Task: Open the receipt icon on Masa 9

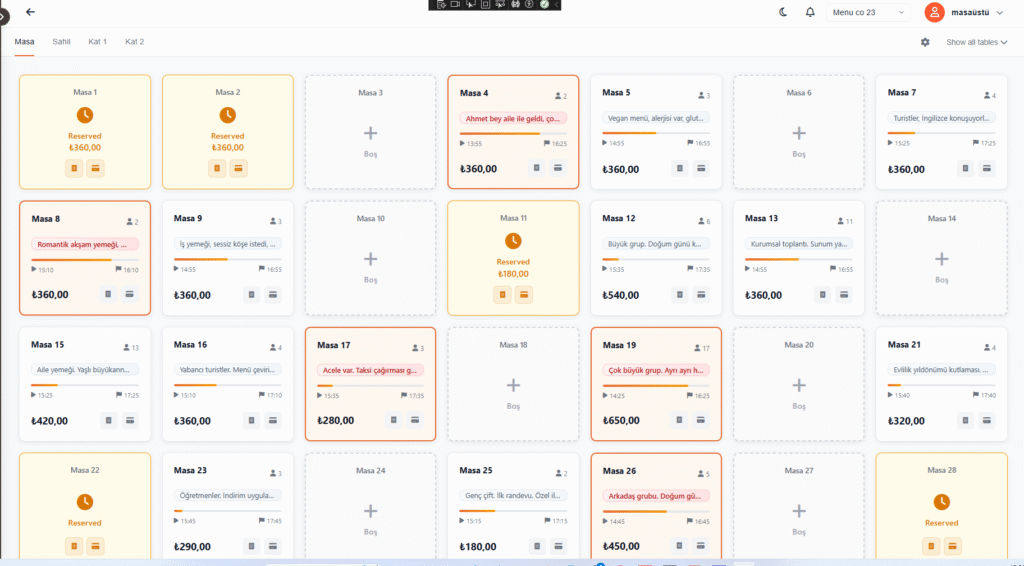Action: tap(250, 294)
